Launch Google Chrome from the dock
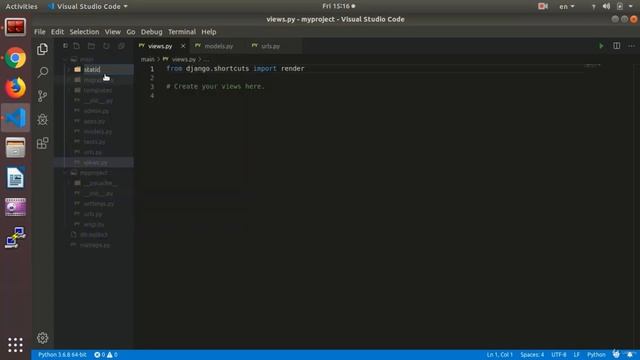 [16, 58]
